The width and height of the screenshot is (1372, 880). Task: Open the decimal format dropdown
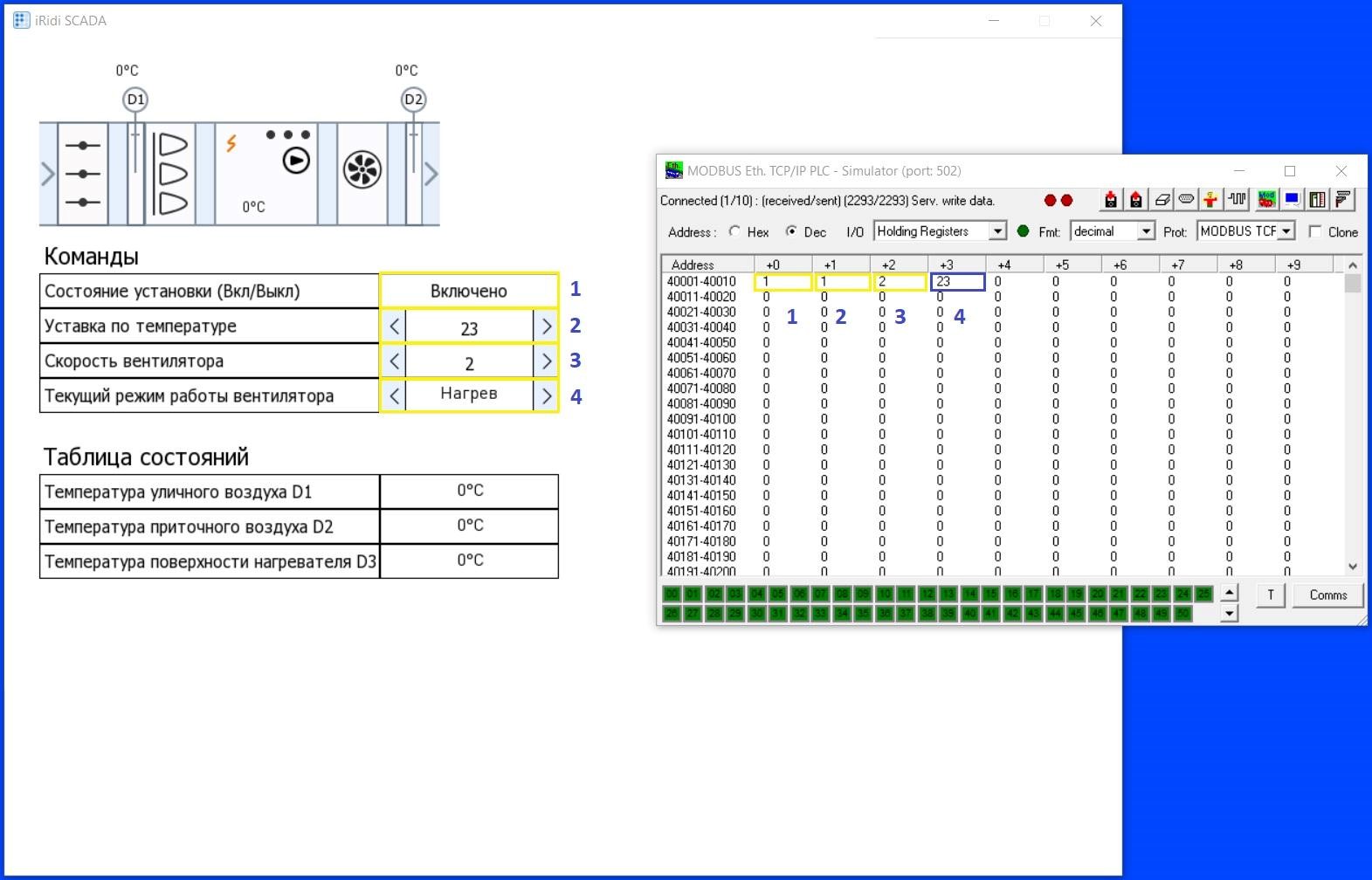tap(1146, 231)
